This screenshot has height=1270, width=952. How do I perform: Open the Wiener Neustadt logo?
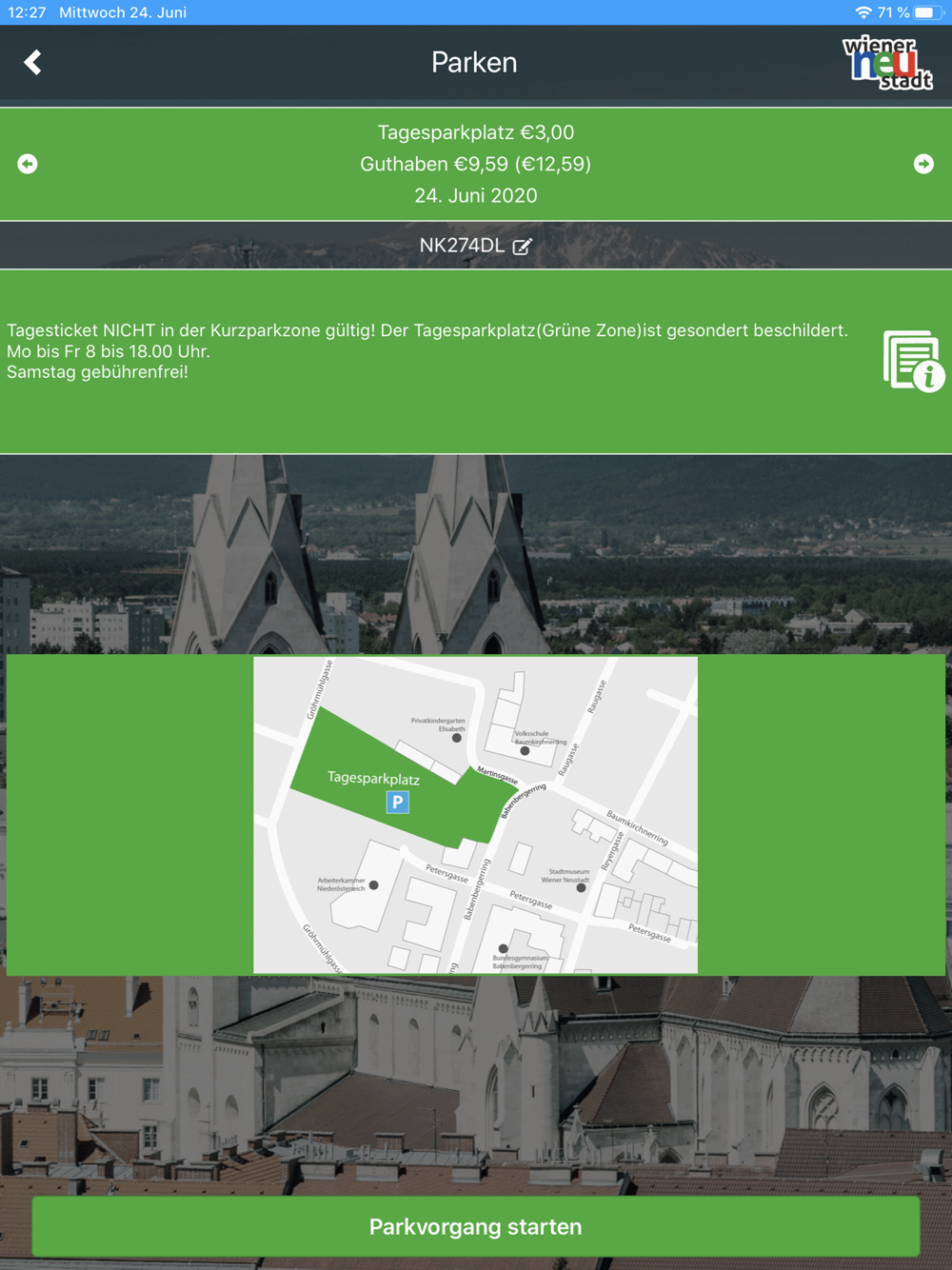[887, 63]
